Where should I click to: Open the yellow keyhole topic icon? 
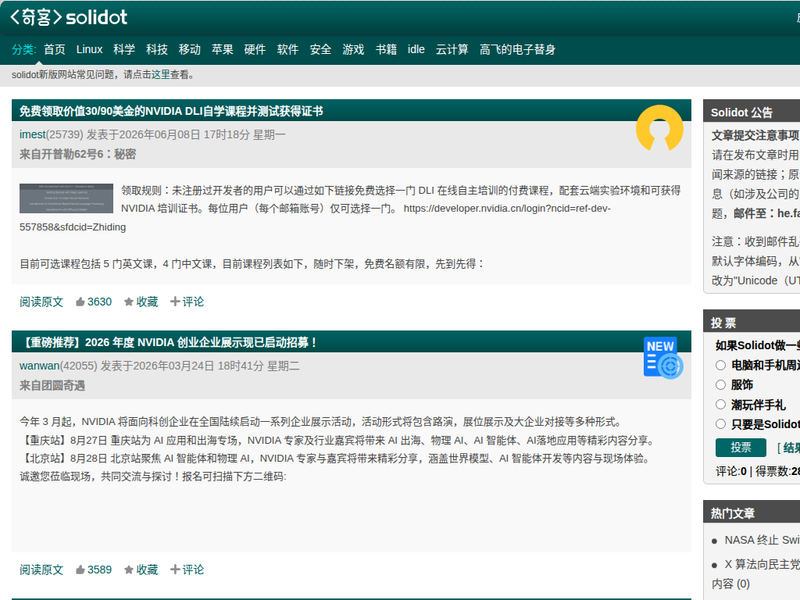coord(659,128)
